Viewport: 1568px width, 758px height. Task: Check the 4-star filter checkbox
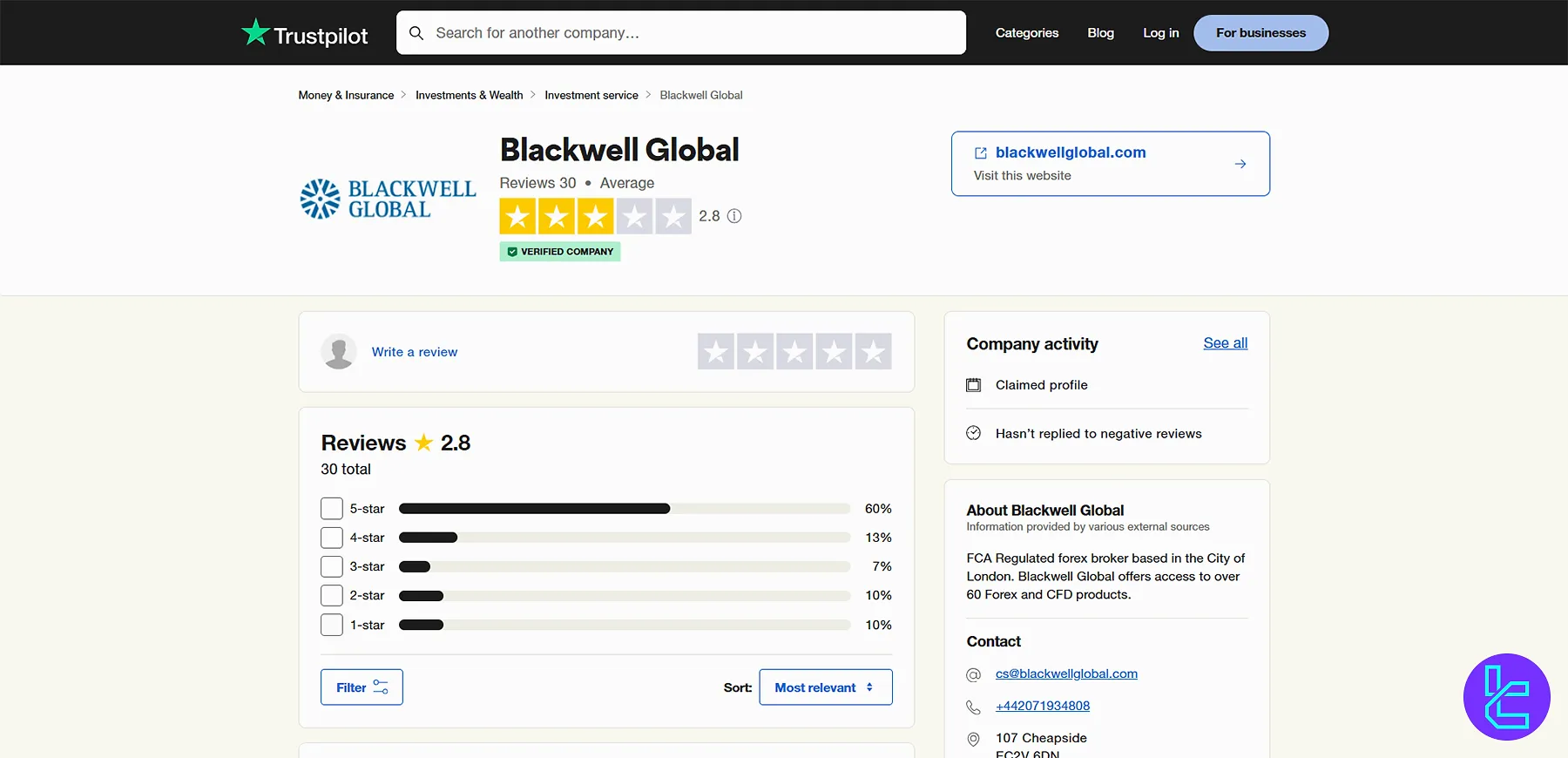point(332,538)
